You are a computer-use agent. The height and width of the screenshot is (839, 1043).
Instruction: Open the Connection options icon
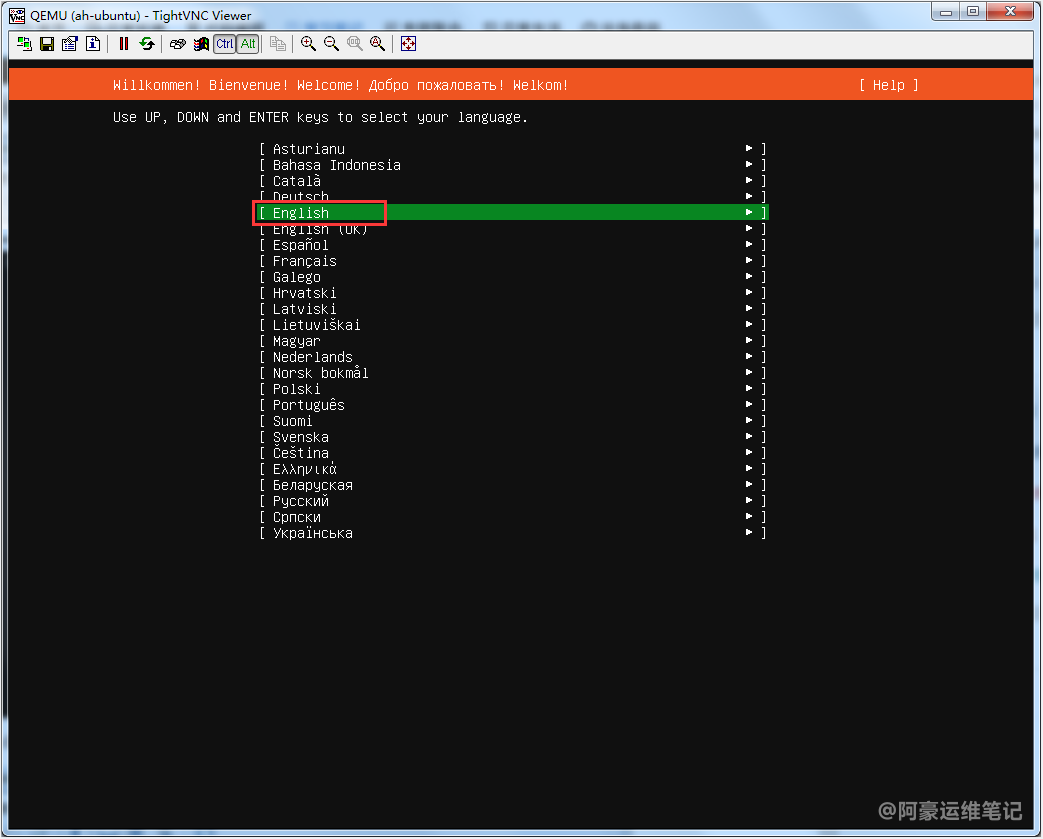69,44
